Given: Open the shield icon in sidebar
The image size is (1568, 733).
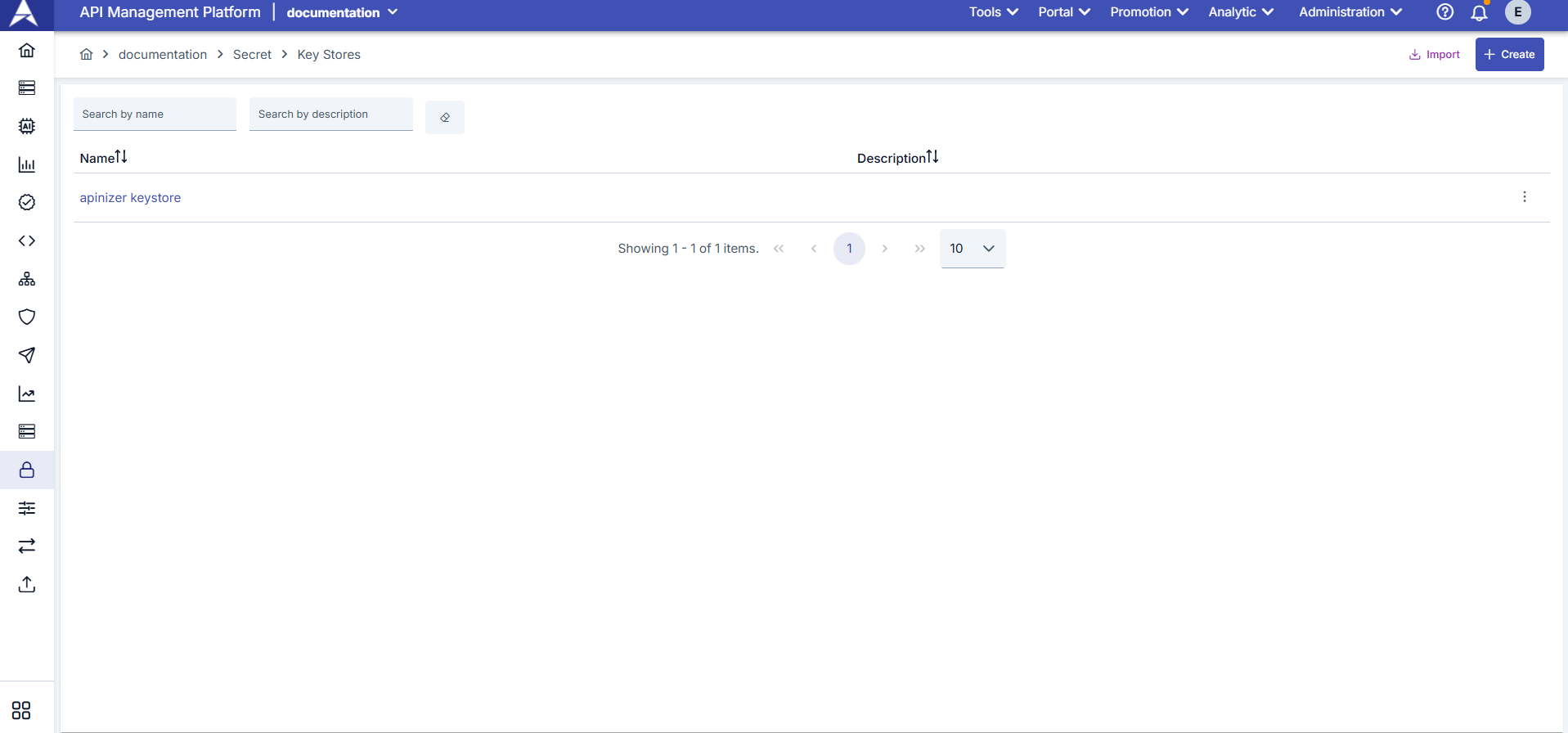Looking at the screenshot, I should pos(27,317).
